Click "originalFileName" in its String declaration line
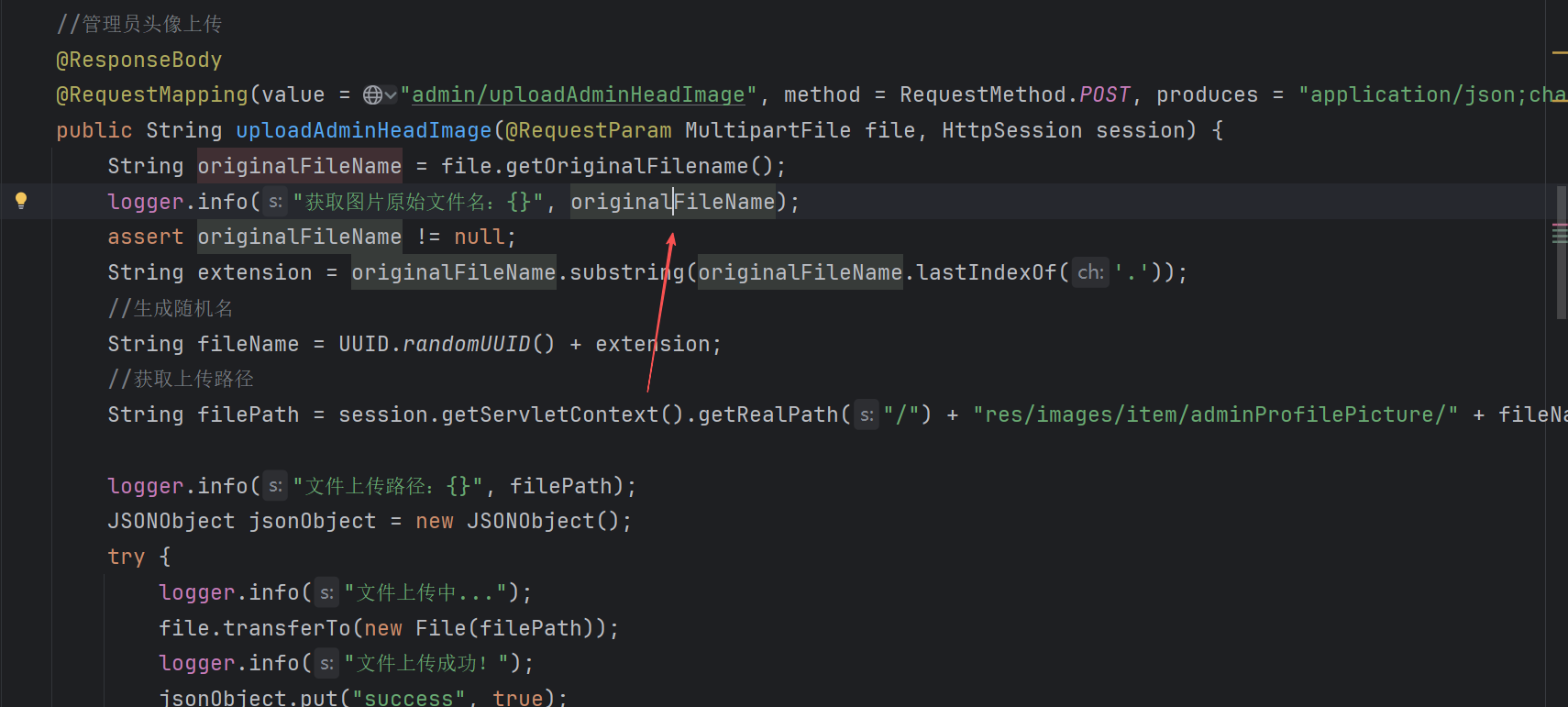The image size is (1568, 707). pyautogui.click(x=300, y=166)
